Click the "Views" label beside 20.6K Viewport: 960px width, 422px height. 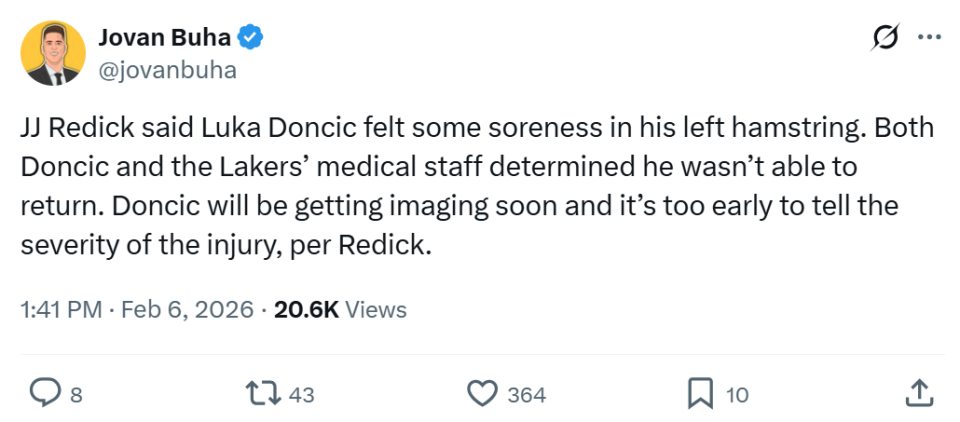pos(377,309)
